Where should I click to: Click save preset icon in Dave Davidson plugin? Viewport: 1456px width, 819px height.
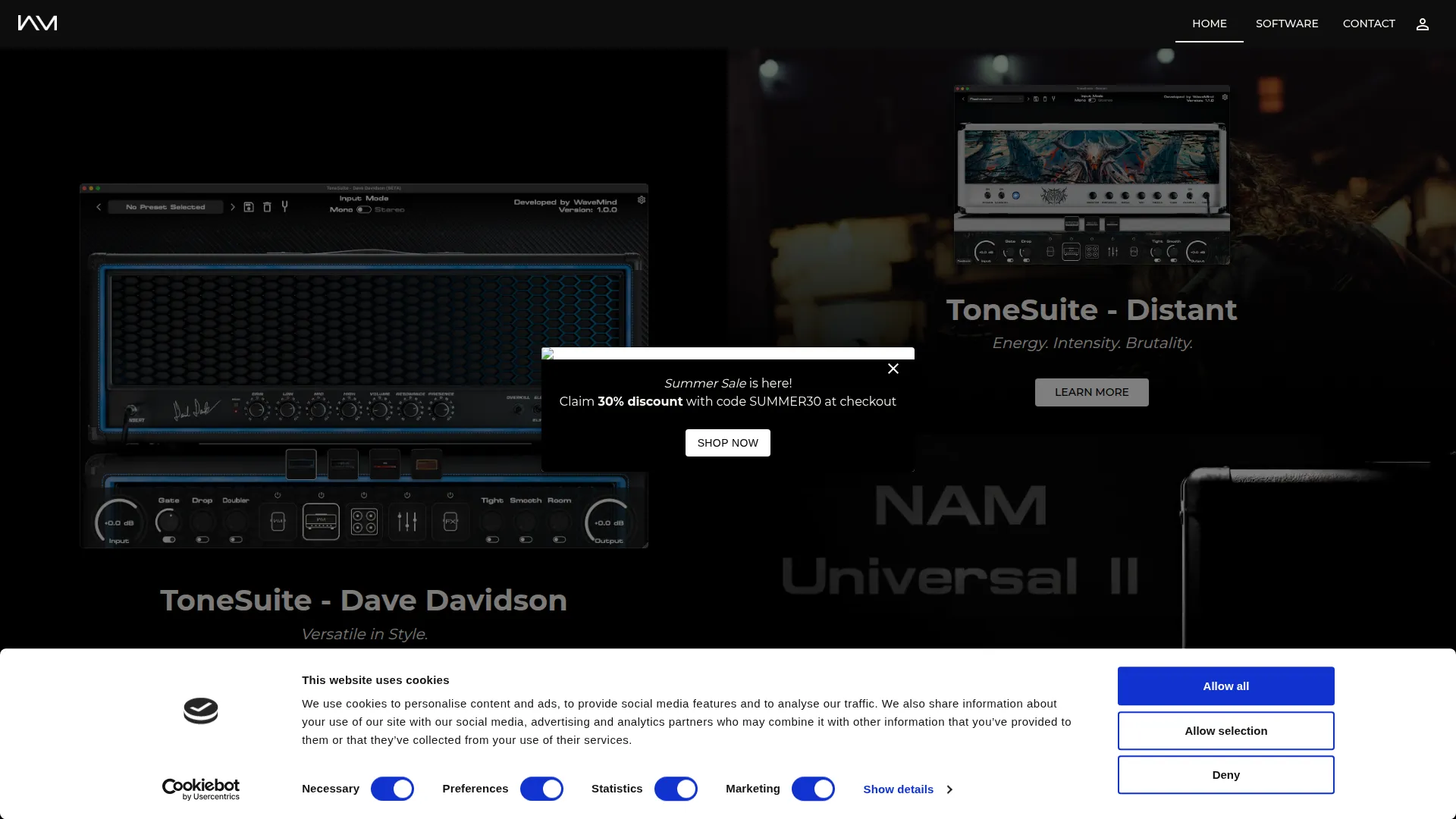(x=249, y=206)
